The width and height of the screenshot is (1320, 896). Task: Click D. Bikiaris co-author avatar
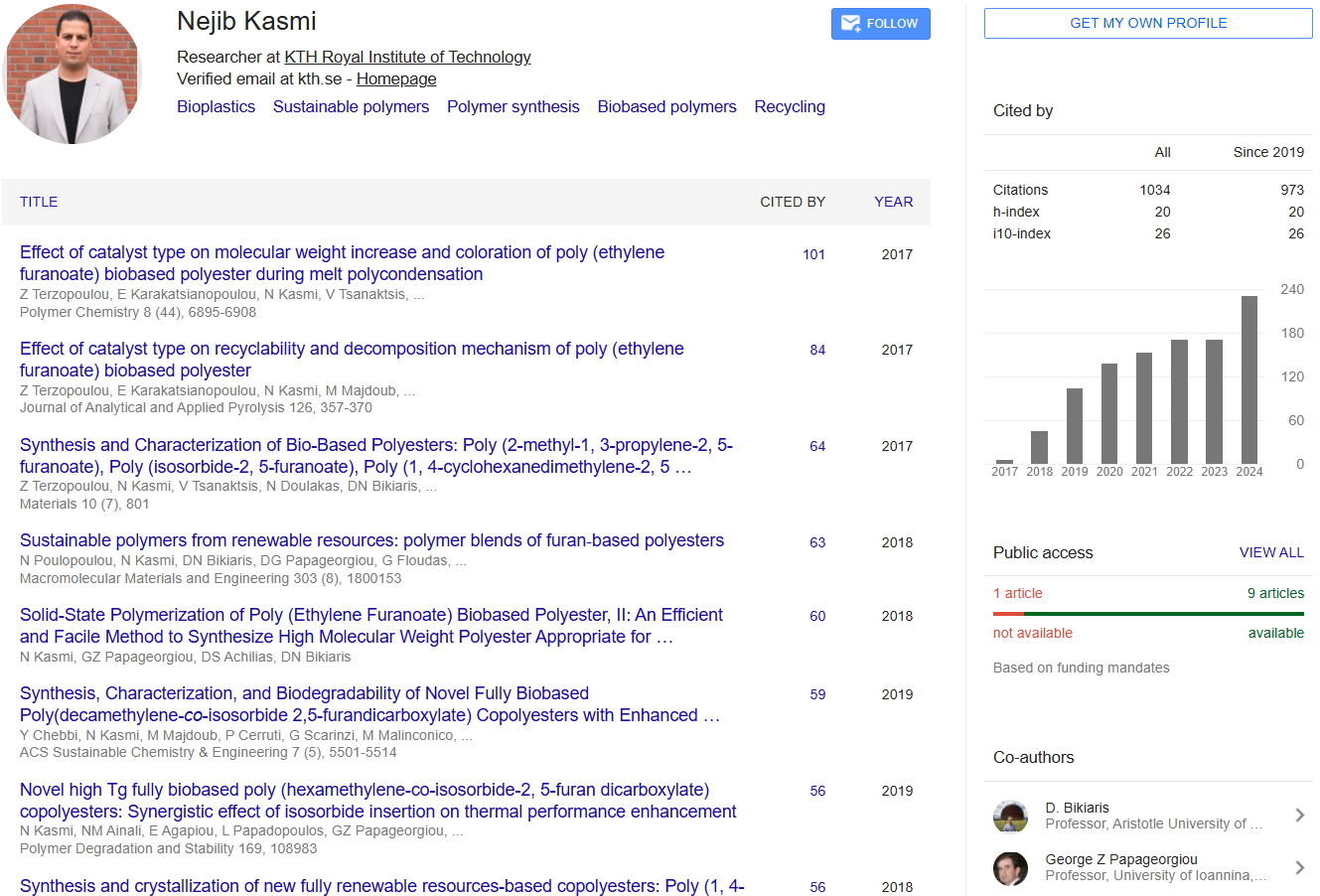[1010, 816]
